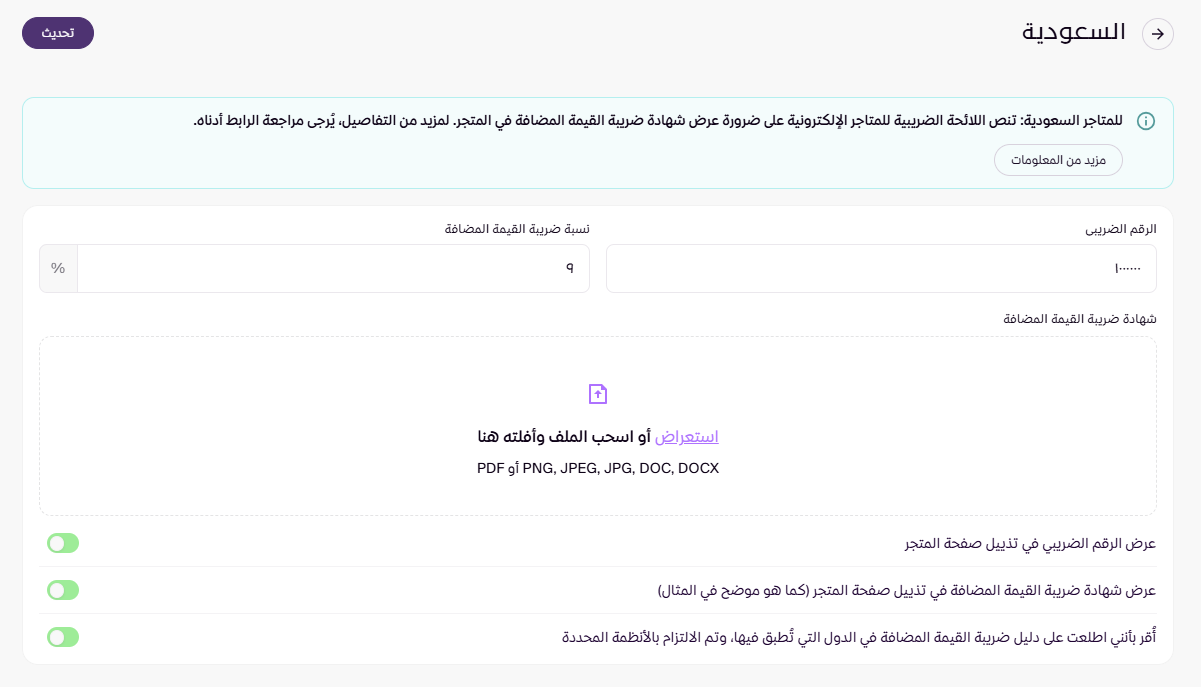1201x687 pixels.
Task: Click the نسبة ضريبة القيمة المضافة input
Action: [x=333, y=268]
